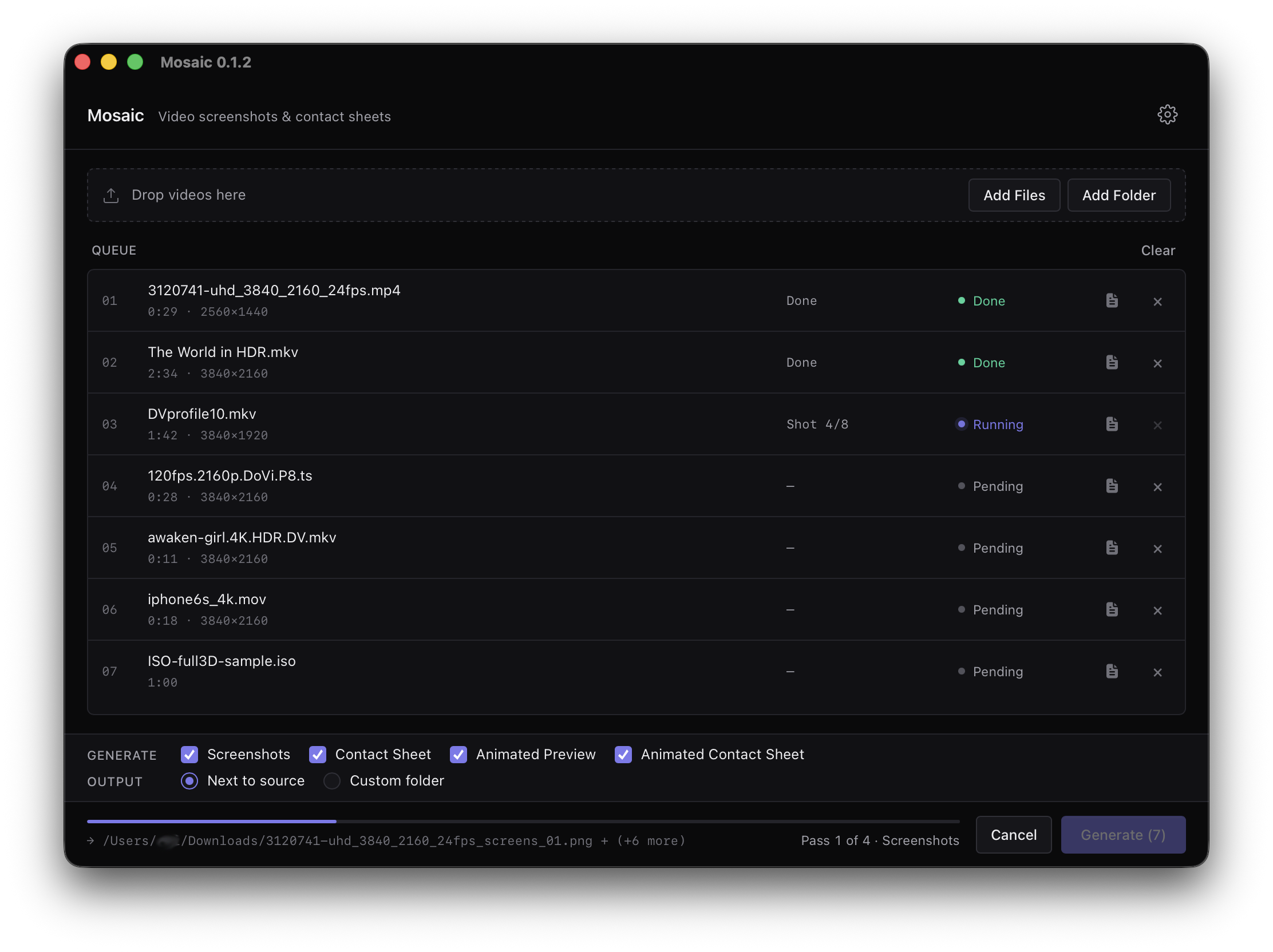Click the 0:29 · 2560×1440 details text
This screenshot has height=952, width=1273.
point(208,312)
